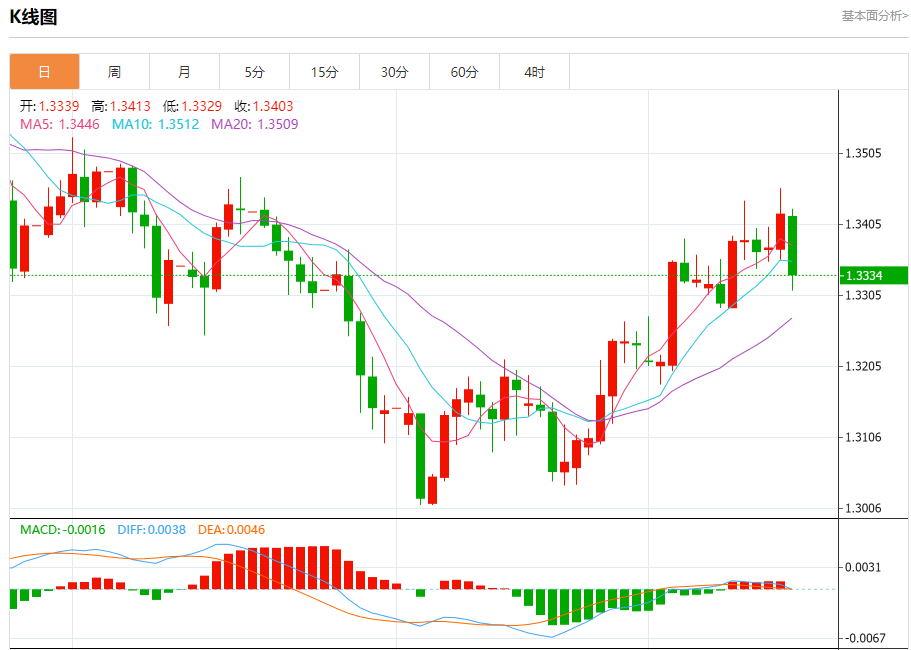Screen dimensions: 911x650
Task: Click the MA10 indicator label
Action: pos(155,124)
